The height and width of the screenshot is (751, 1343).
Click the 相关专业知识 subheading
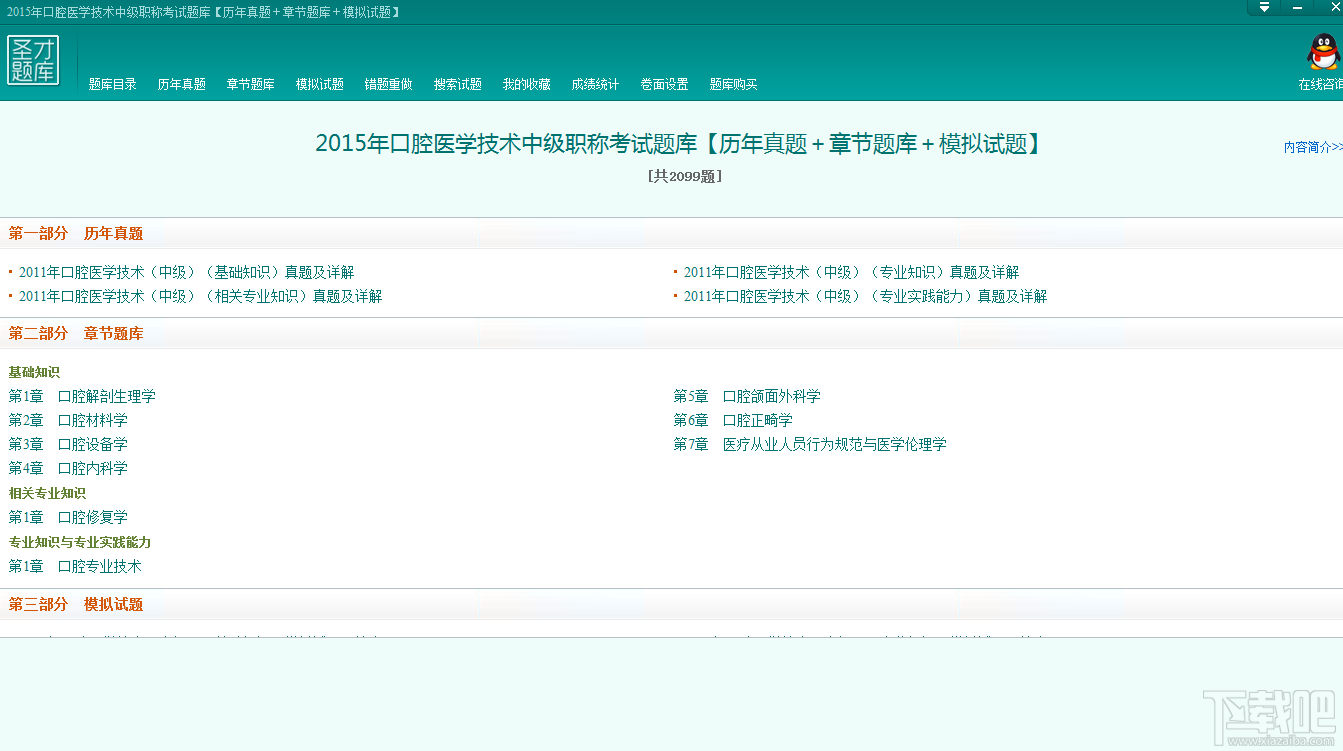coord(47,493)
